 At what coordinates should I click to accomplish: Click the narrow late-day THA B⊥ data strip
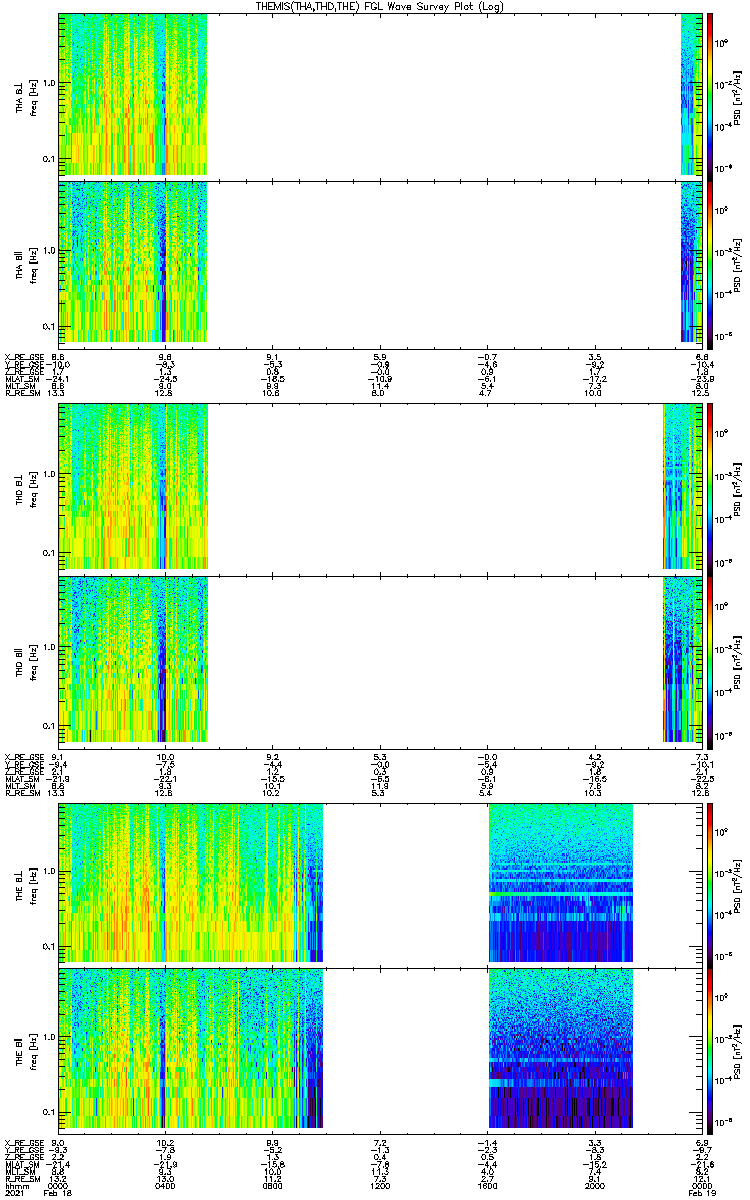click(x=692, y=94)
